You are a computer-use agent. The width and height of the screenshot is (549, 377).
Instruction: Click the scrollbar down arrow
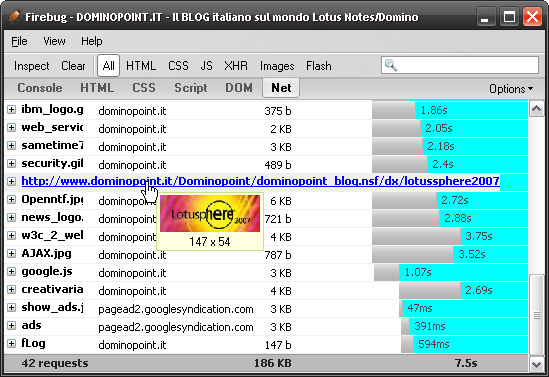536,364
